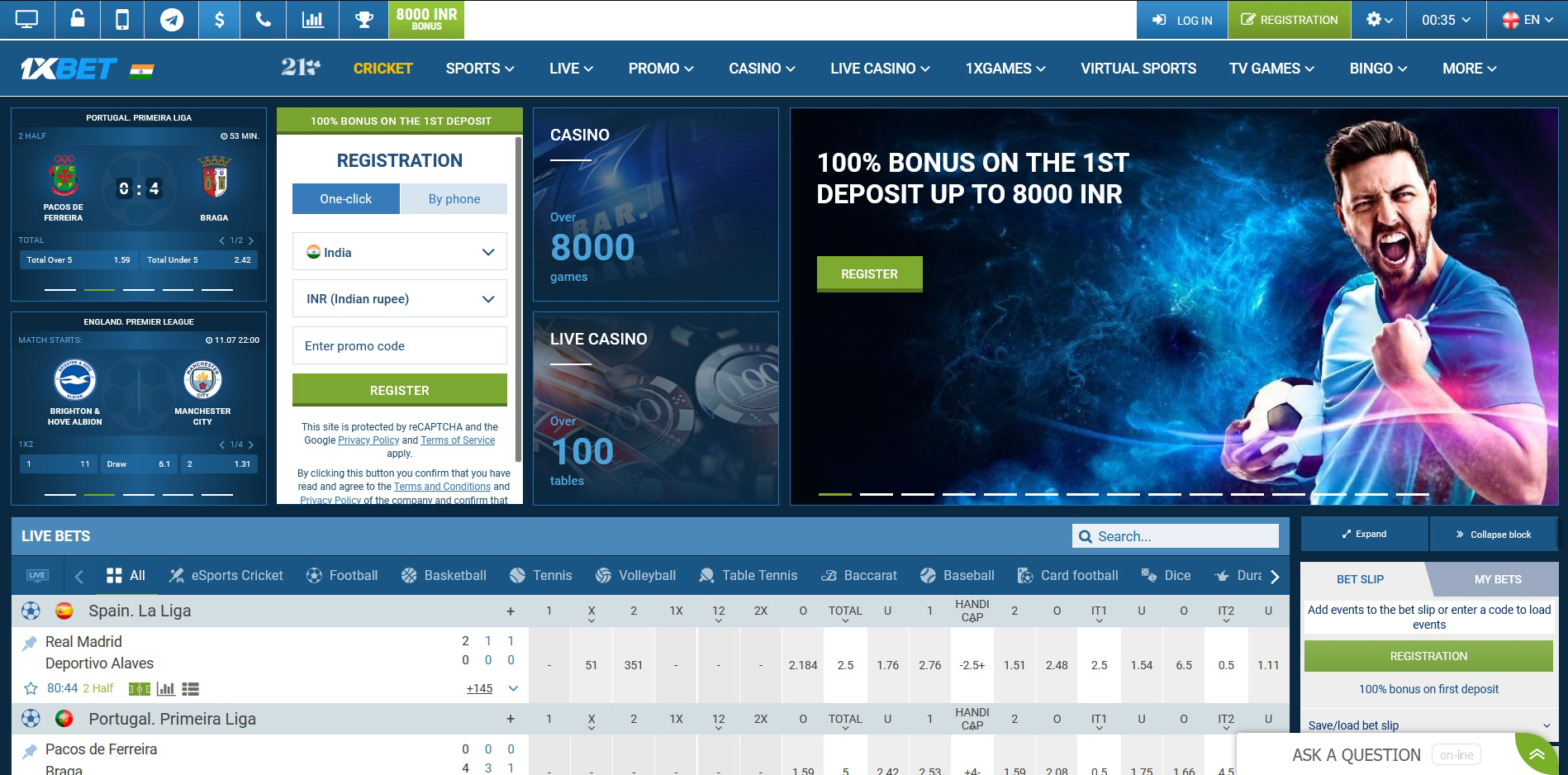Screen dimensions: 1568x775
Task: Click REGISTER button on bonus banner
Action: click(x=869, y=273)
